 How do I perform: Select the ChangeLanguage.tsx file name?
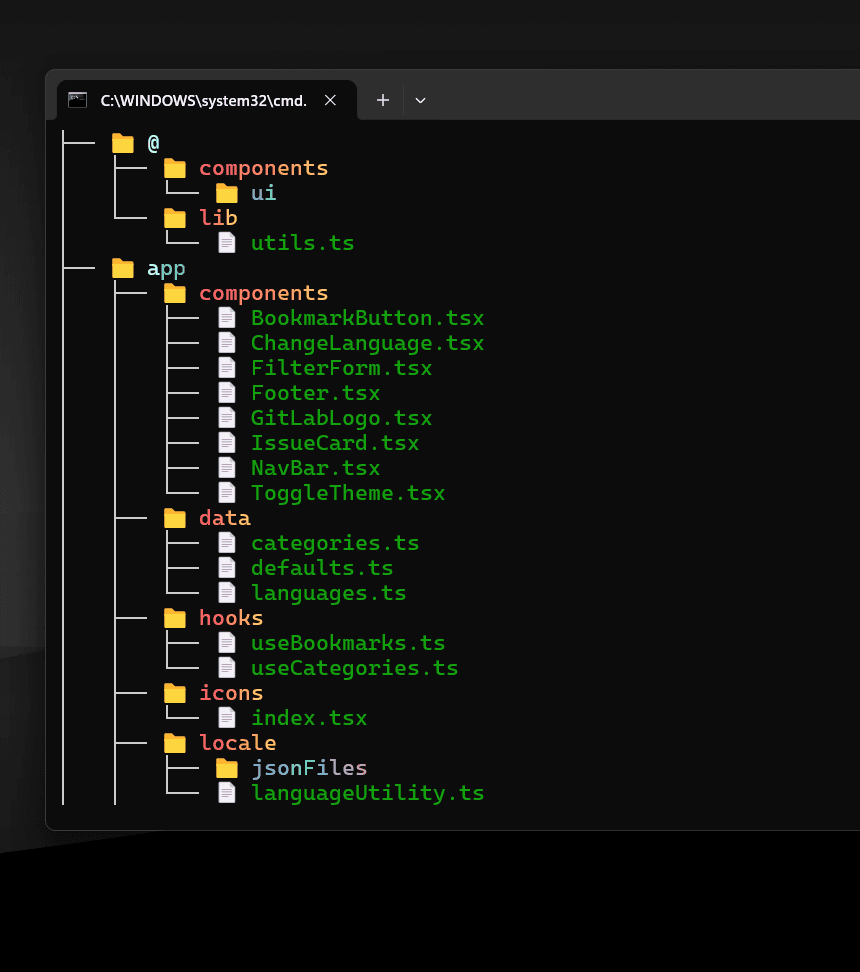pyautogui.click(x=368, y=343)
